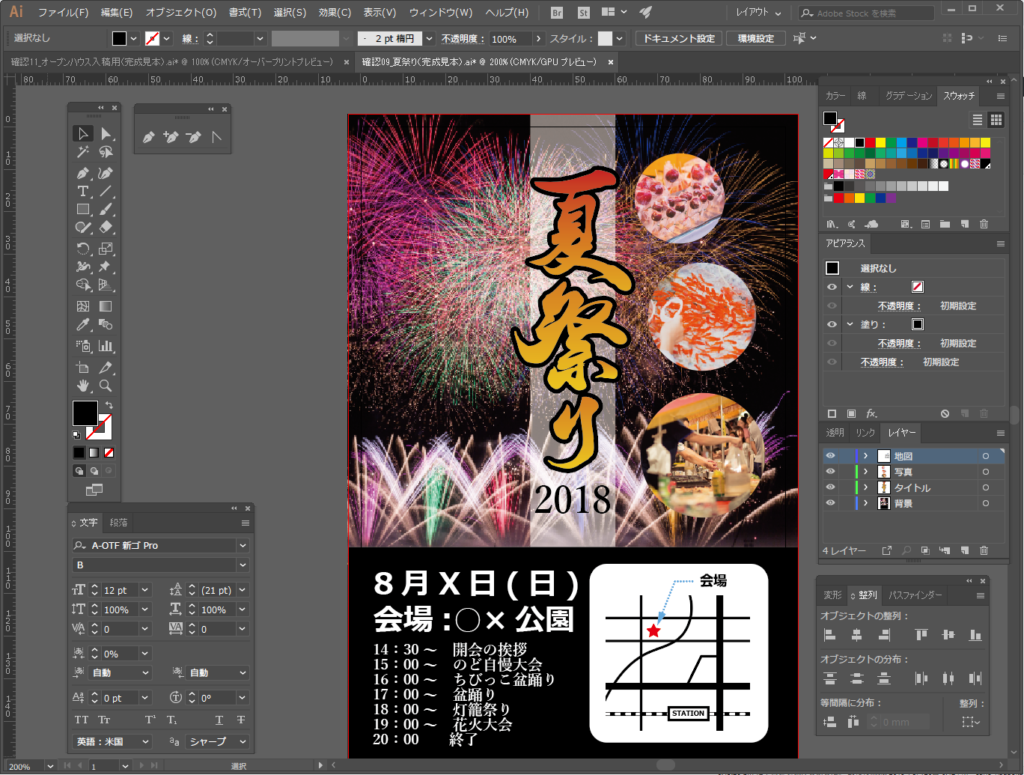Screen dimensions: 1024x775
Task: Pick the red swatch in Swatches panel
Action: click(871, 142)
